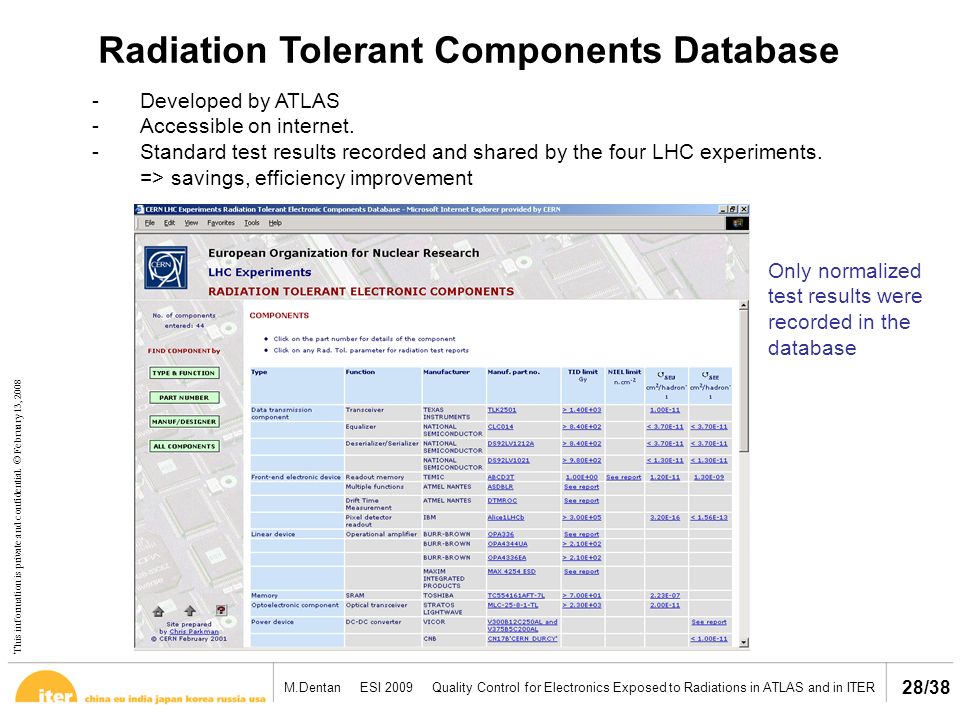This screenshot has height=720, width=960.
Task: Open the File menu
Action: click(149, 223)
